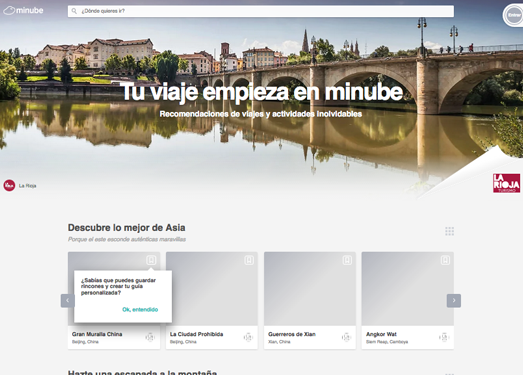Viewport: 523px width, 375px height.
Task: Click the magnifier icon in search bar
Action: [x=74, y=11]
